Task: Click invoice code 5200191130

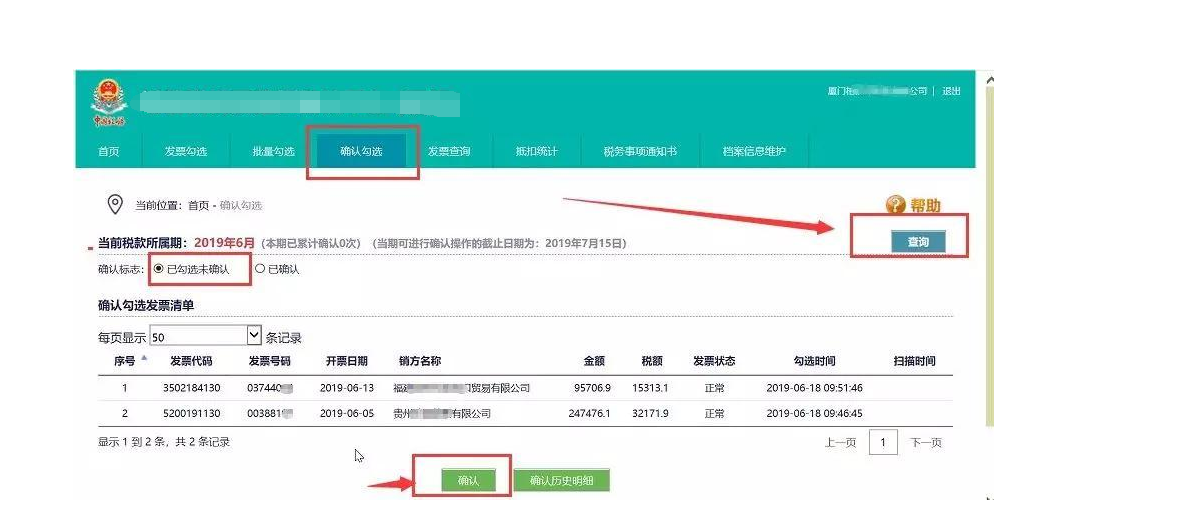Action: [x=192, y=414]
